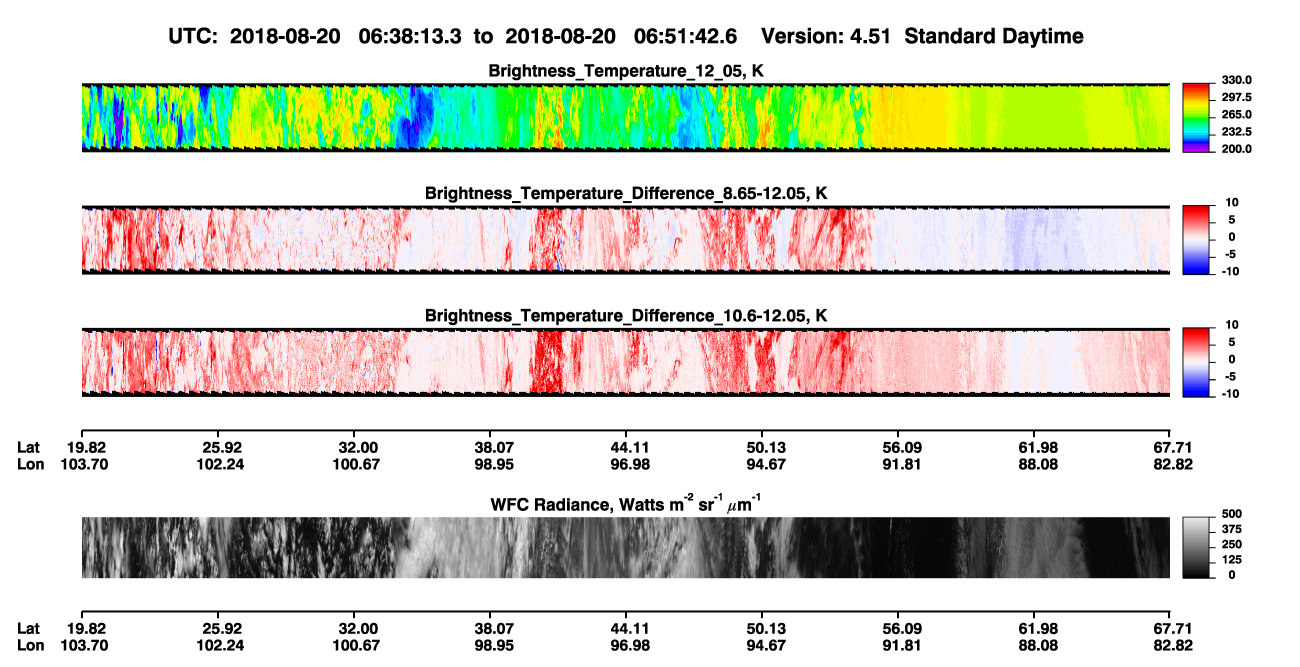Click longitude 98.95 beneath the WFC Radiance strip
Viewport: 1300px width, 667px height.
[490, 644]
